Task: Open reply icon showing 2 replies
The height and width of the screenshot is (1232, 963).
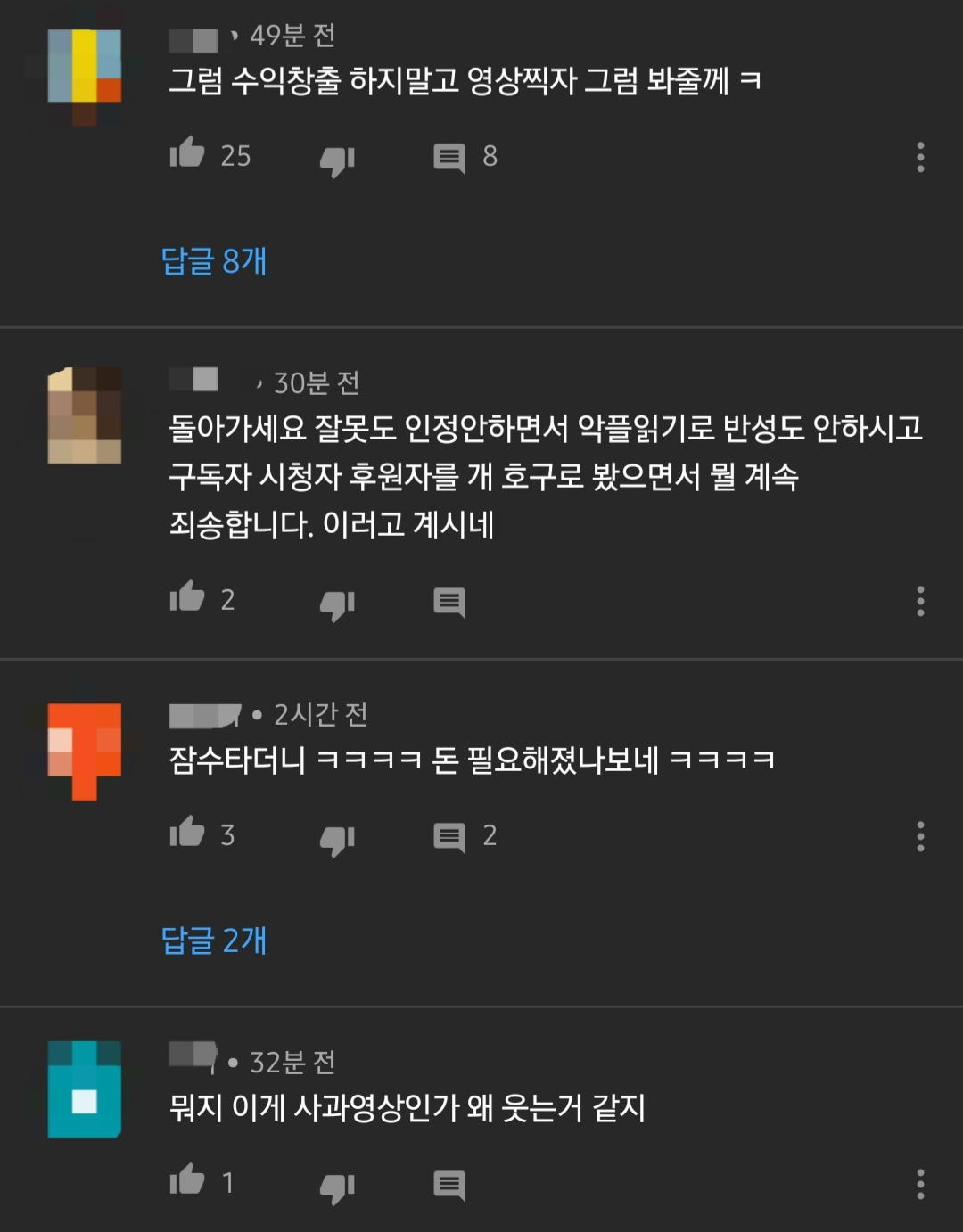Action: (449, 838)
